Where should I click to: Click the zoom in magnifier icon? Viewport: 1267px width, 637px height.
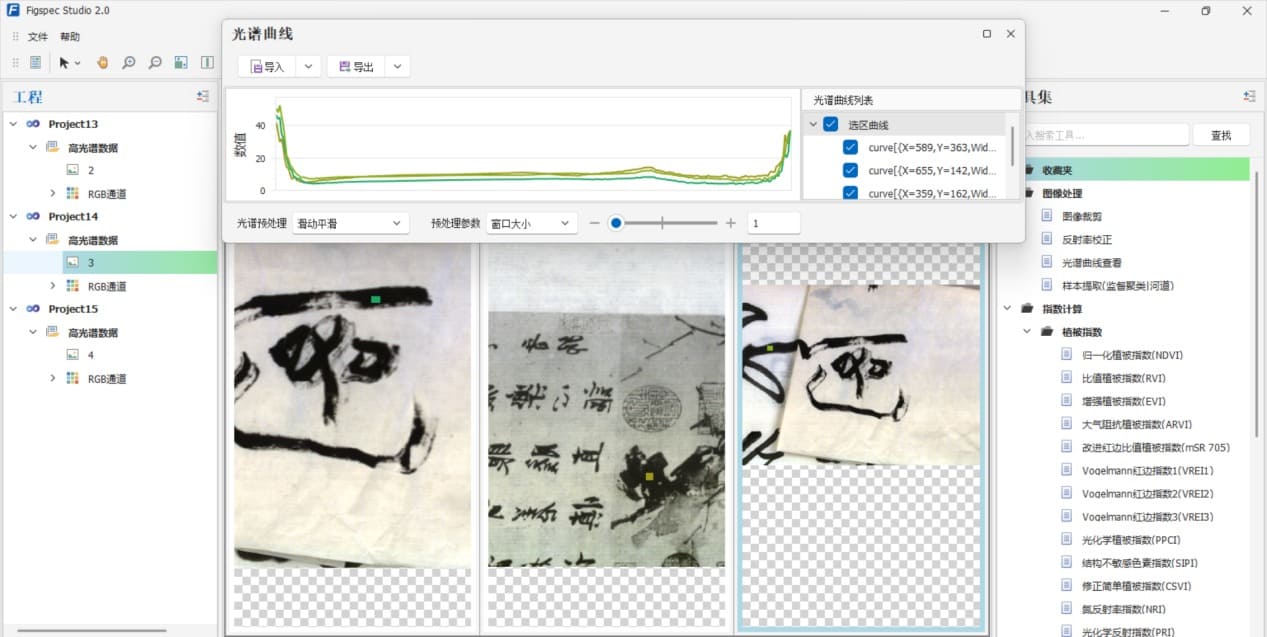point(129,62)
